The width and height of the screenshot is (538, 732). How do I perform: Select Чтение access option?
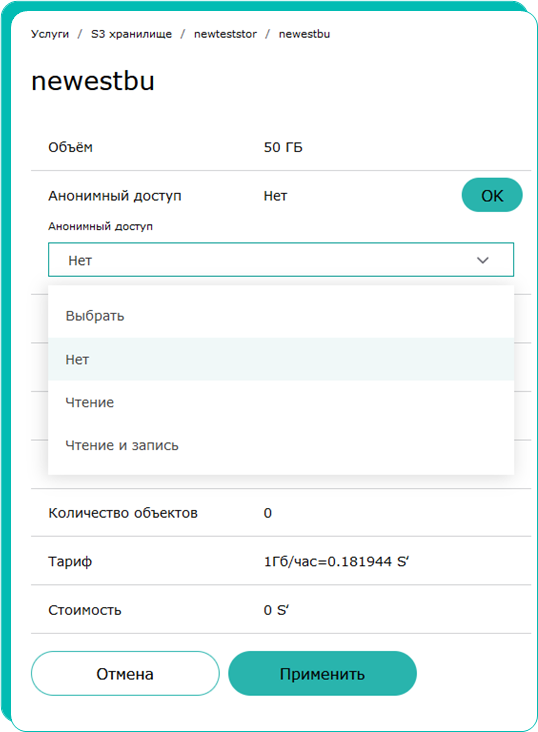tap(281, 402)
